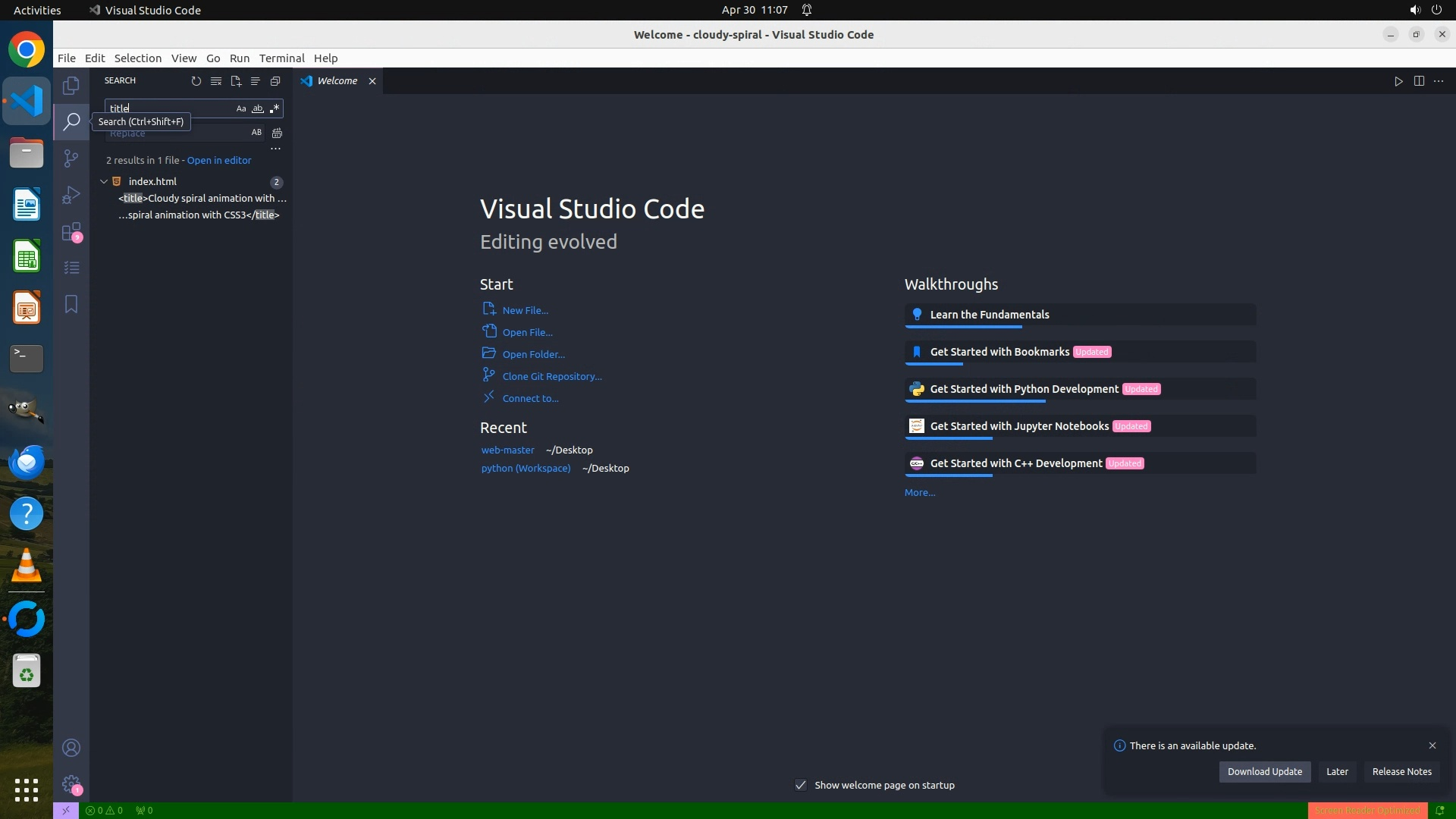Toggle search details three-dots expander
The height and width of the screenshot is (819, 1456).
pyautogui.click(x=276, y=149)
